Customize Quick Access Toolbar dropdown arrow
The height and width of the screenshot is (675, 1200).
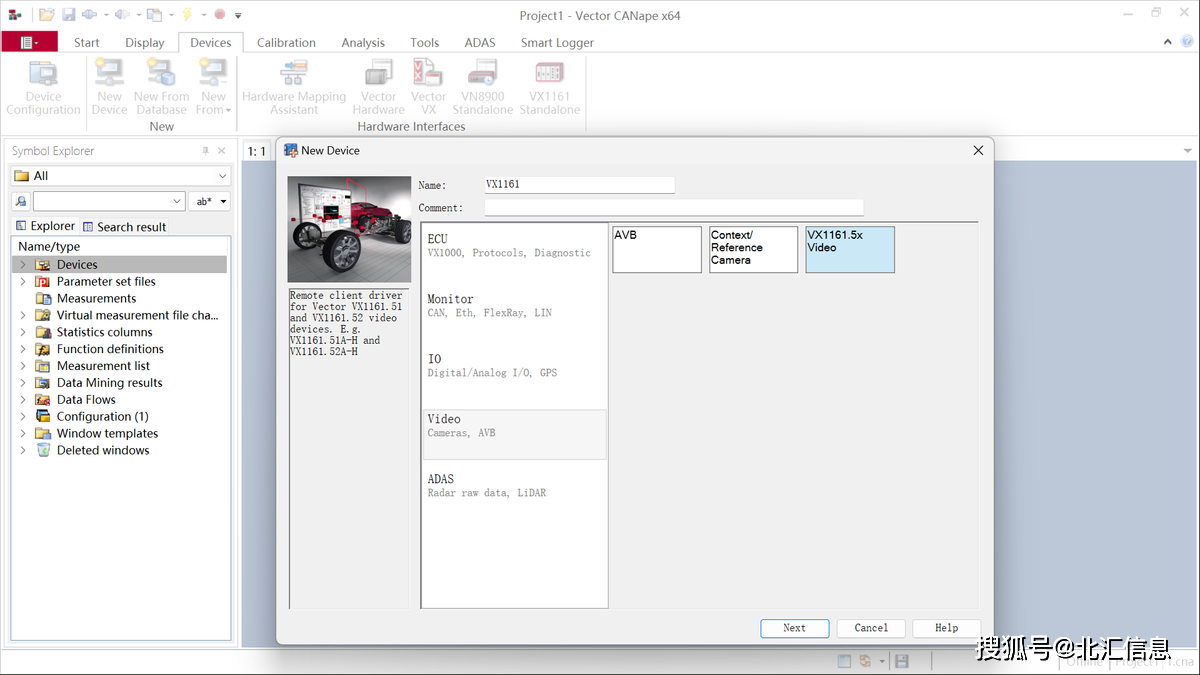238,16
